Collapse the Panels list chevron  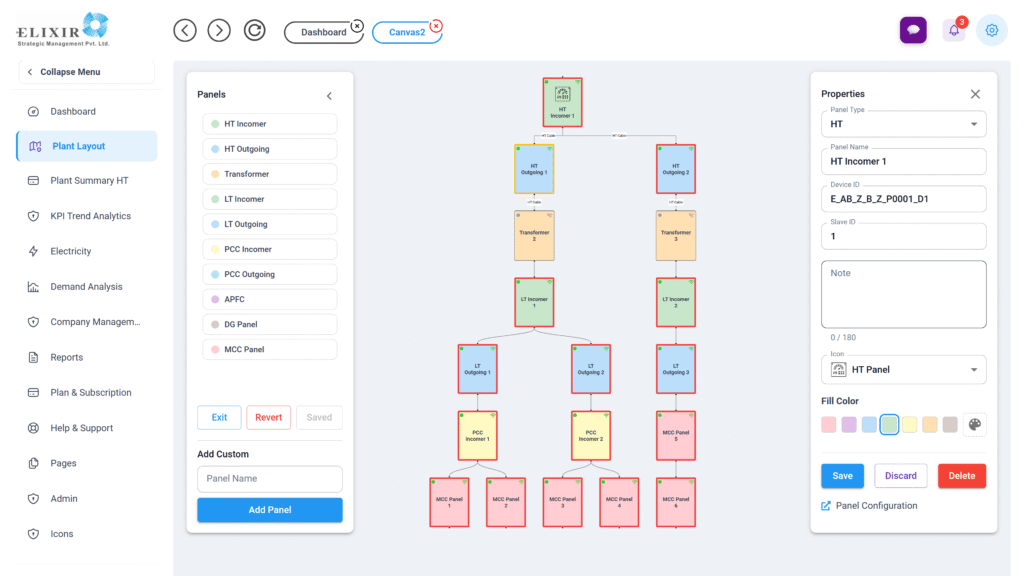(x=329, y=96)
